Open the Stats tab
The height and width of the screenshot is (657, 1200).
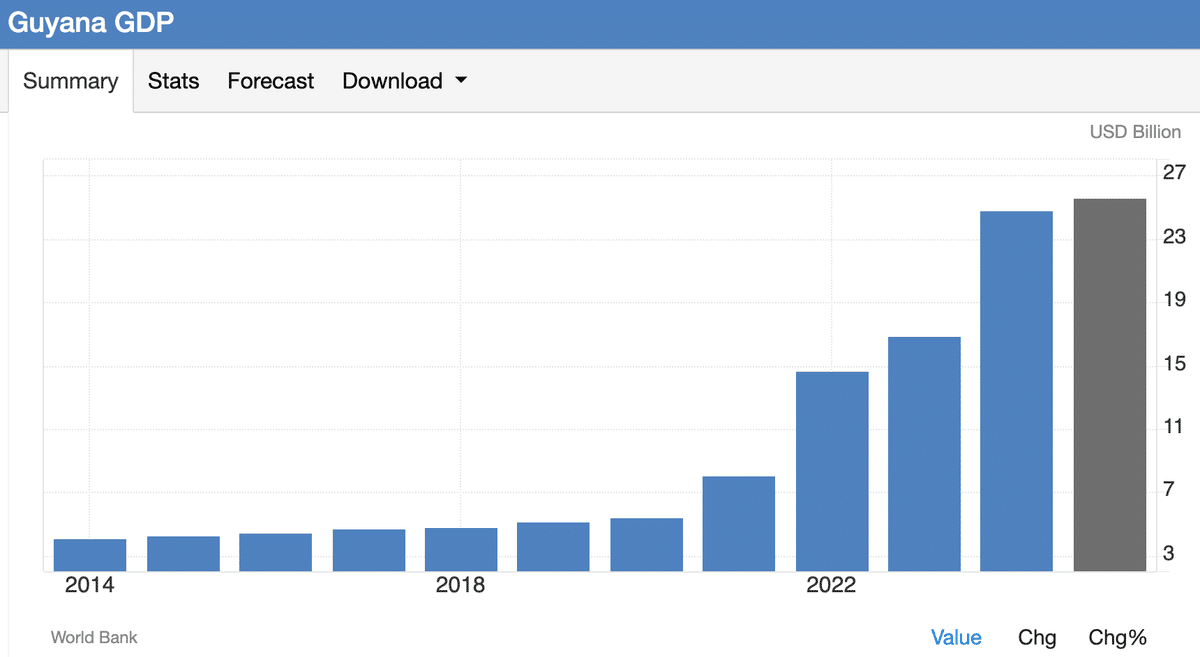173,81
